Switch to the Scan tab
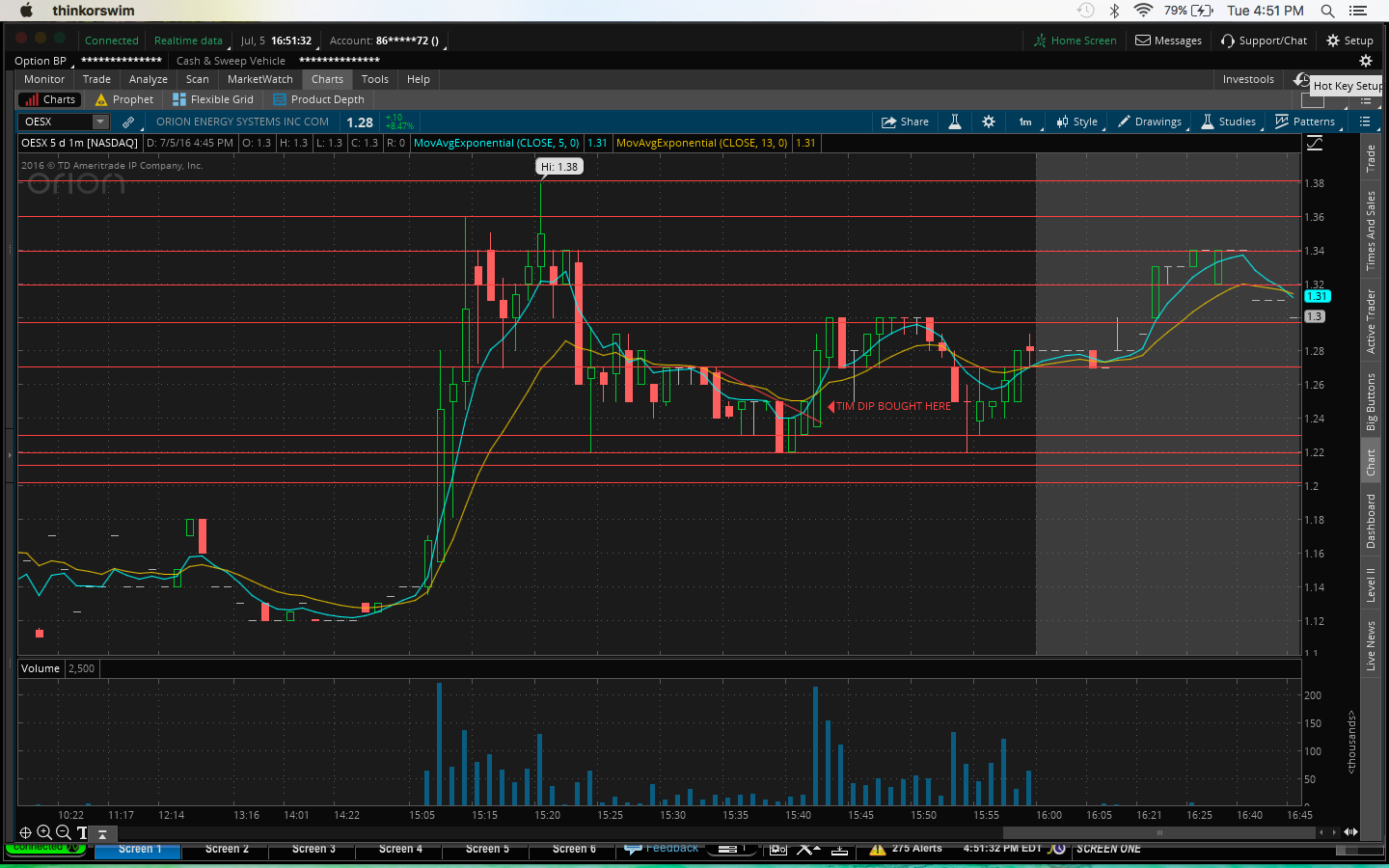Image resolution: width=1389 pixels, height=868 pixels. pos(198,79)
